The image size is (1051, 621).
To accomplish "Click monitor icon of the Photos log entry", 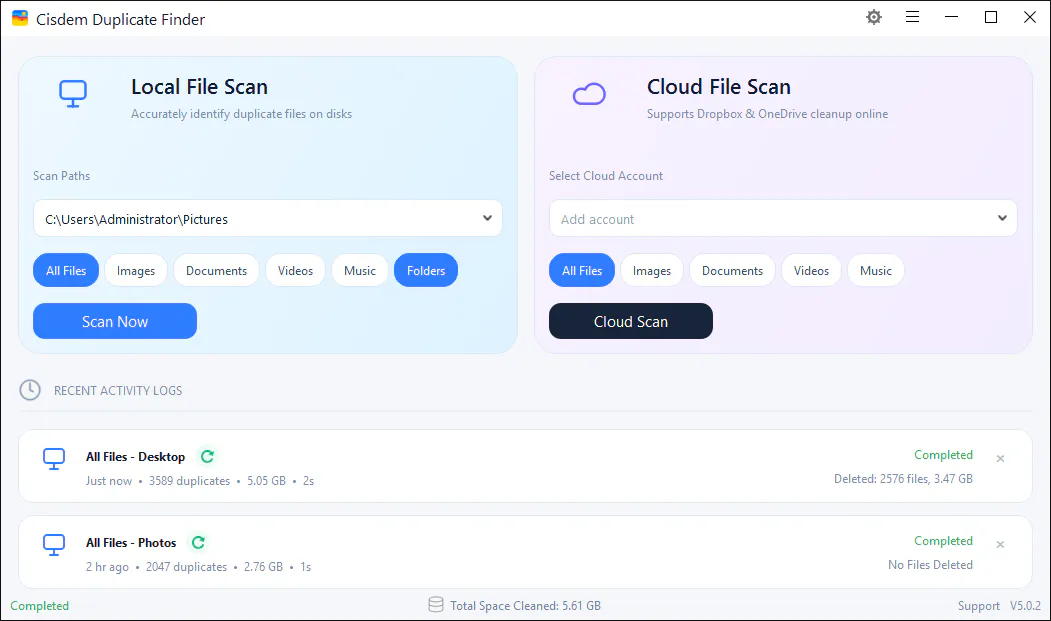I will [x=54, y=545].
